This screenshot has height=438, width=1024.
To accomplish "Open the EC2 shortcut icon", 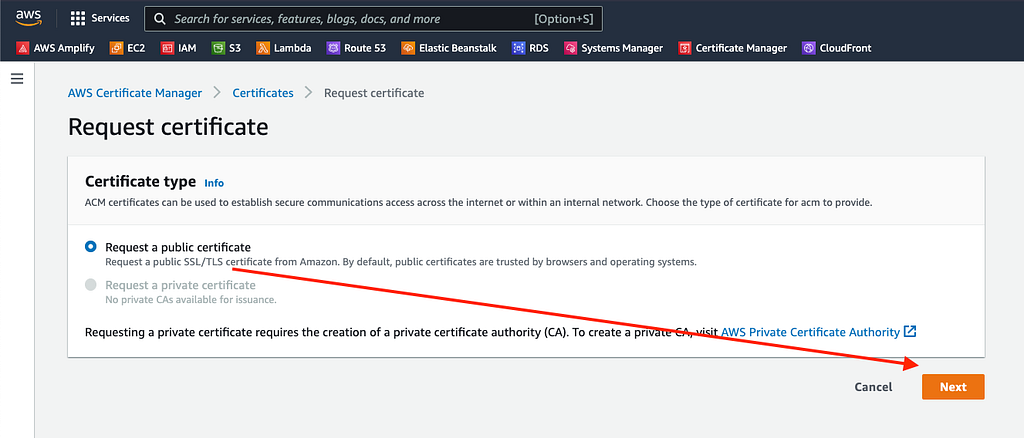I will click(x=116, y=48).
